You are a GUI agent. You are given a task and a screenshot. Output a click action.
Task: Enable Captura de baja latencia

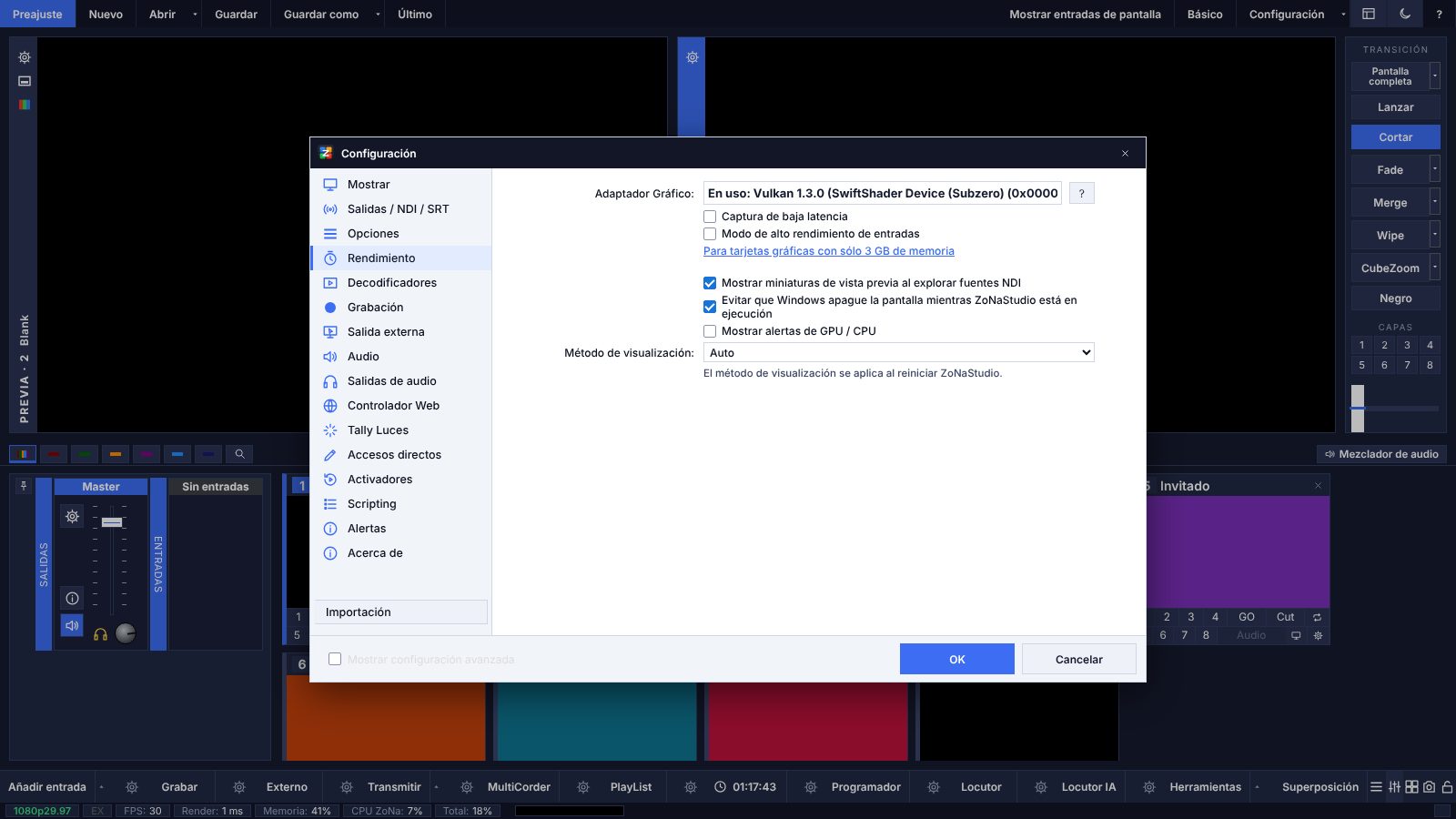[710, 217]
